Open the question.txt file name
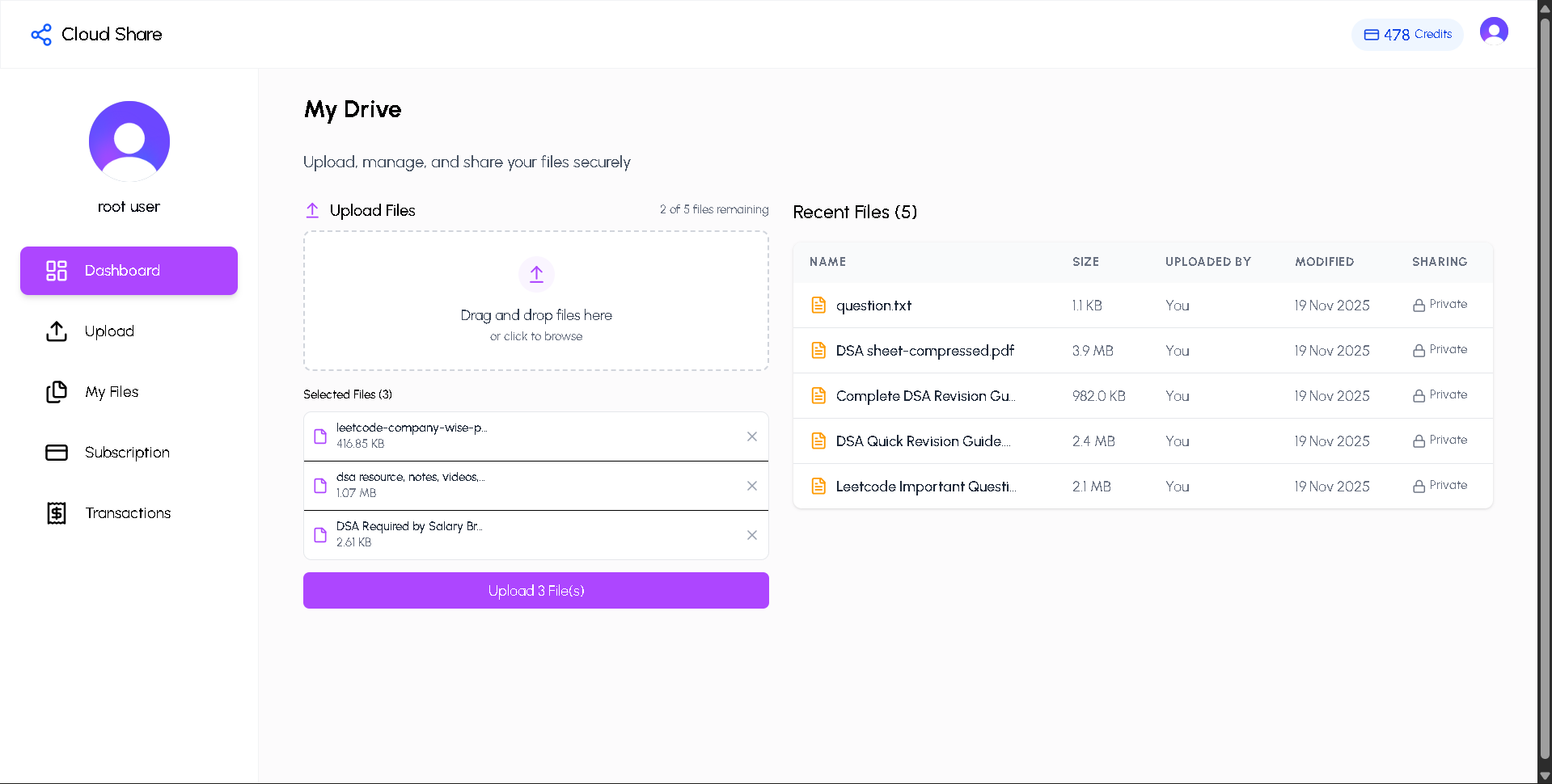 (x=873, y=306)
